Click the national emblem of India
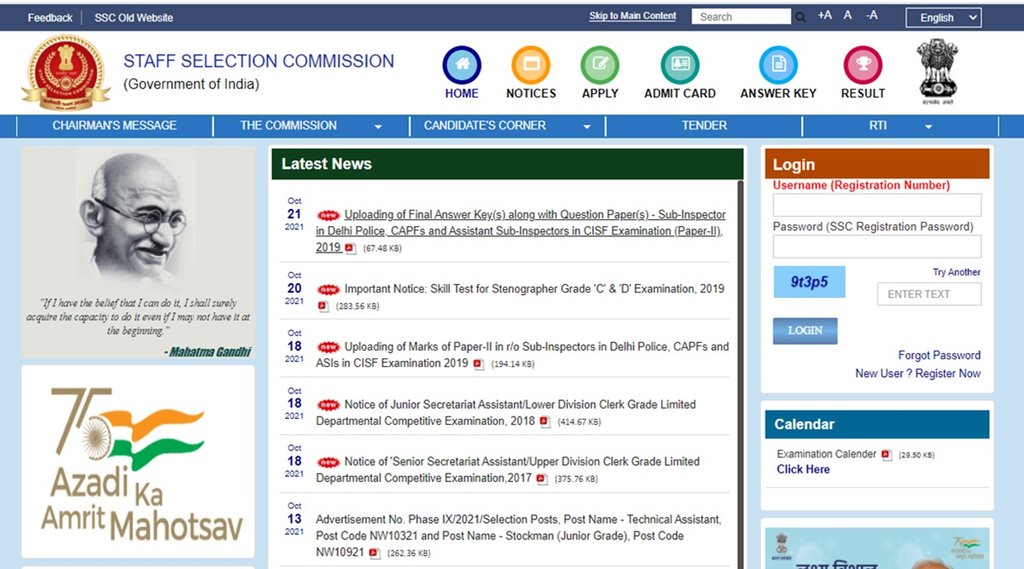Viewport: 1024px width, 569px height. point(938,71)
